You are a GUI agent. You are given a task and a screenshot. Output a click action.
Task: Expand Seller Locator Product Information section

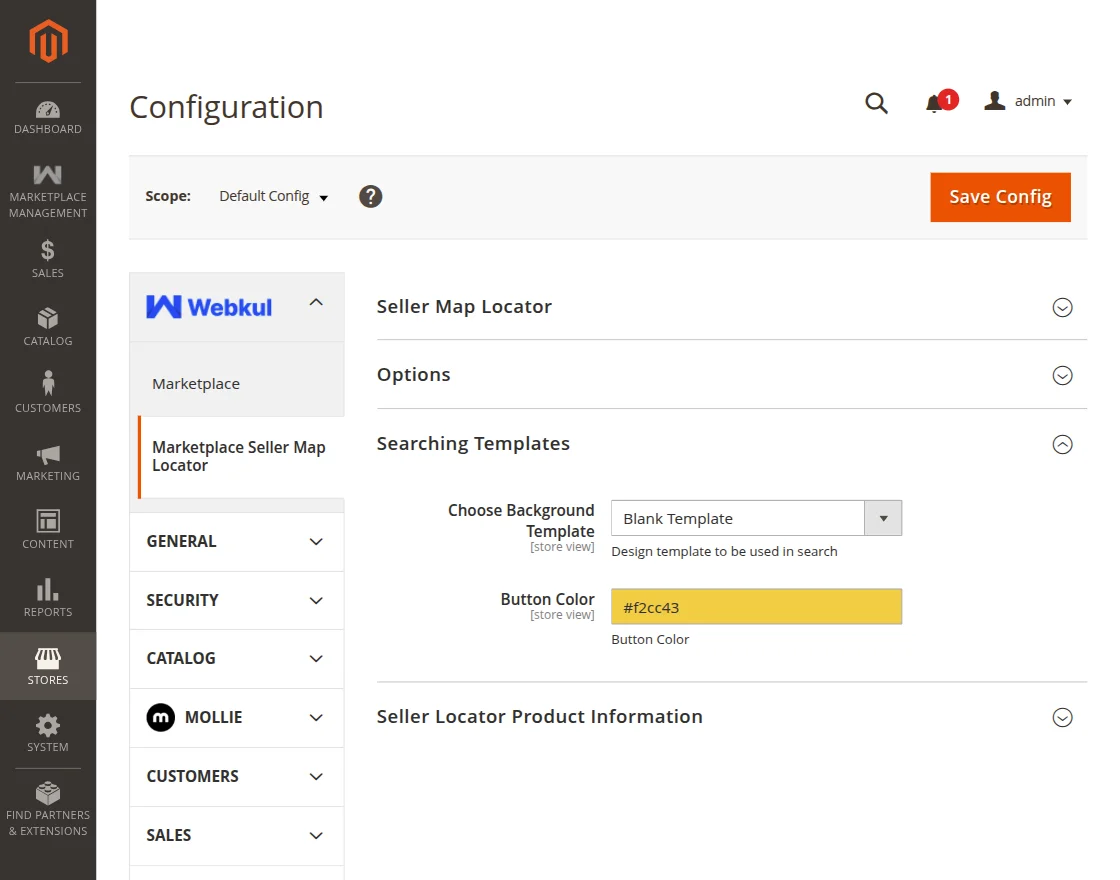pos(1062,718)
